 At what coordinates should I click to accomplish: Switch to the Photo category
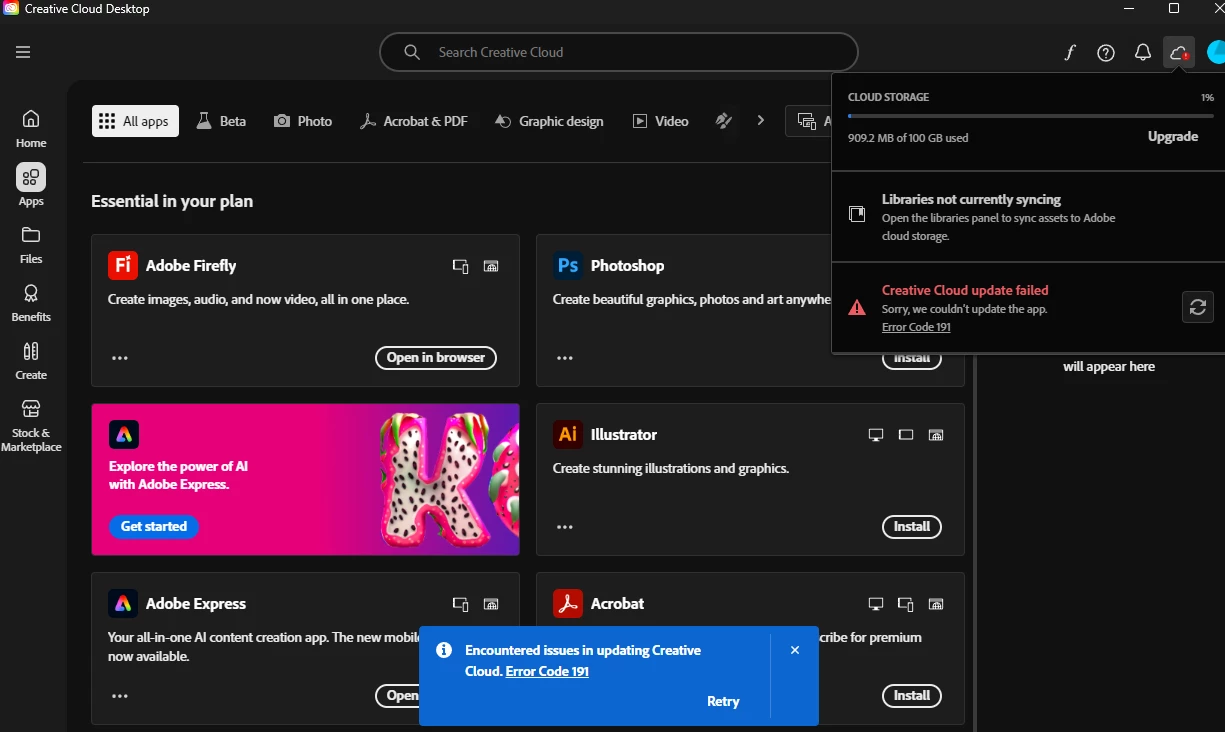[x=303, y=121]
